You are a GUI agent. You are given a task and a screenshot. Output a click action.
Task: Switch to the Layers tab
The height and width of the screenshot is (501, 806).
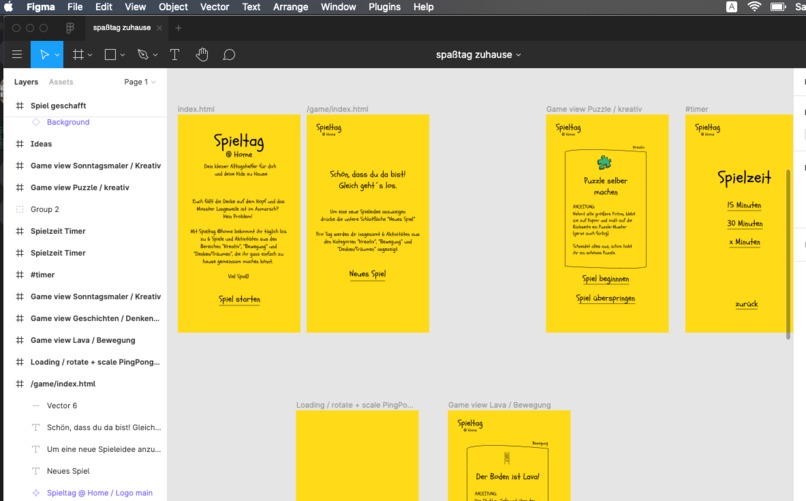coord(26,82)
